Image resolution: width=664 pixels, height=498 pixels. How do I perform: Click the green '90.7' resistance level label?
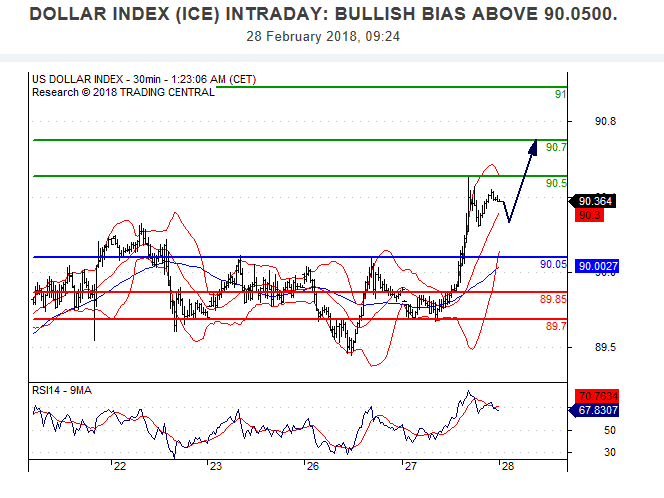click(x=556, y=147)
